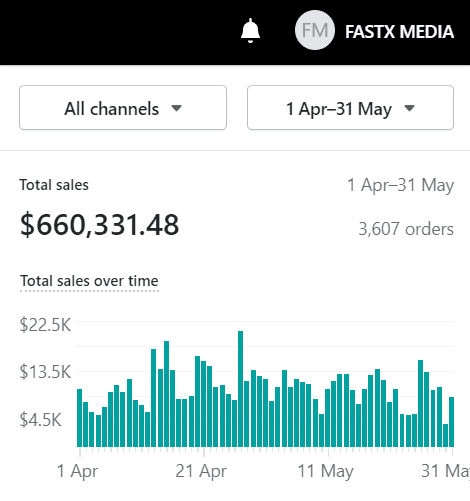Select the first bar at 1 Apr
470x501 pixels.
[x=79, y=418]
